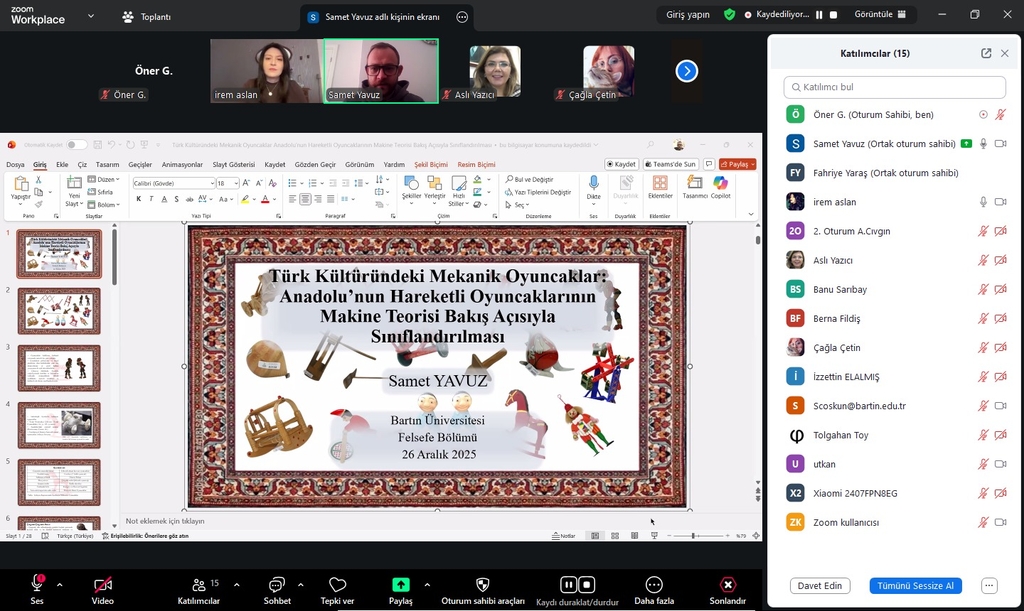Expand the share options arrow beside Paylaş
This screenshot has width=1024, height=611.
(x=427, y=584)
